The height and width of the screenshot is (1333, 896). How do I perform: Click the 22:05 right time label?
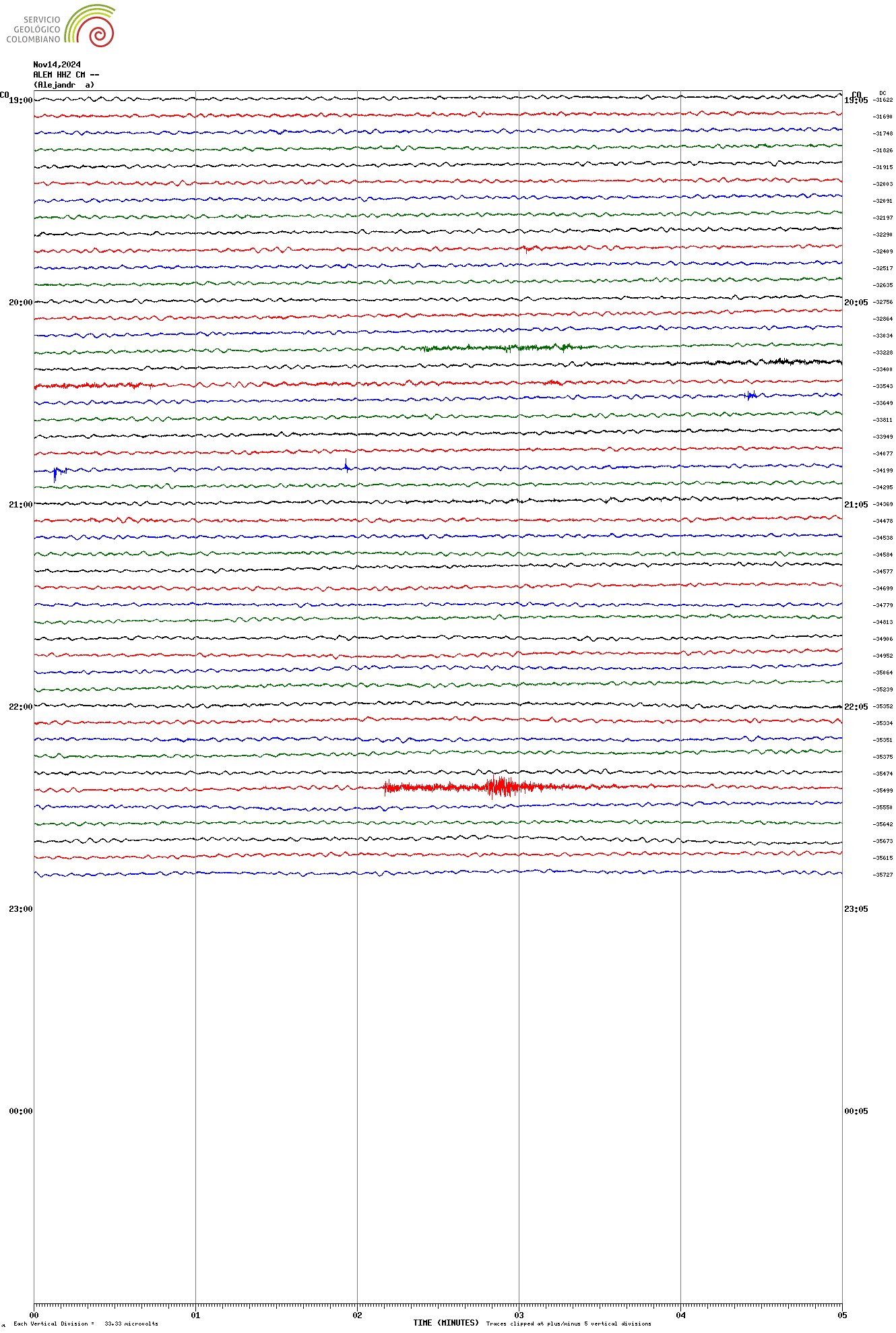(x=856, y=707)
